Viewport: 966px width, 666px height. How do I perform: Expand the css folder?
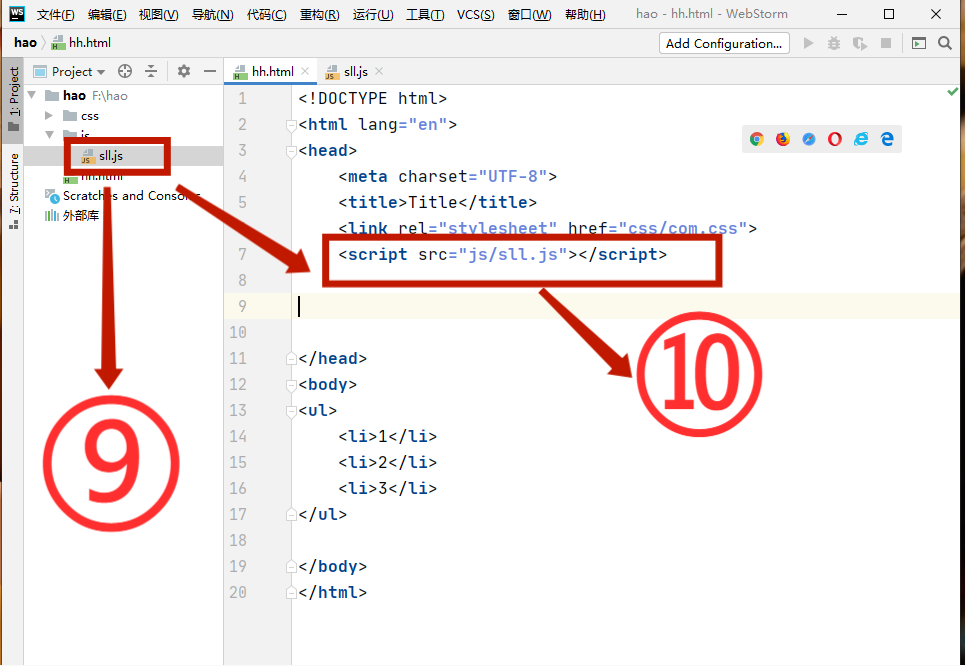coord(49,115)
